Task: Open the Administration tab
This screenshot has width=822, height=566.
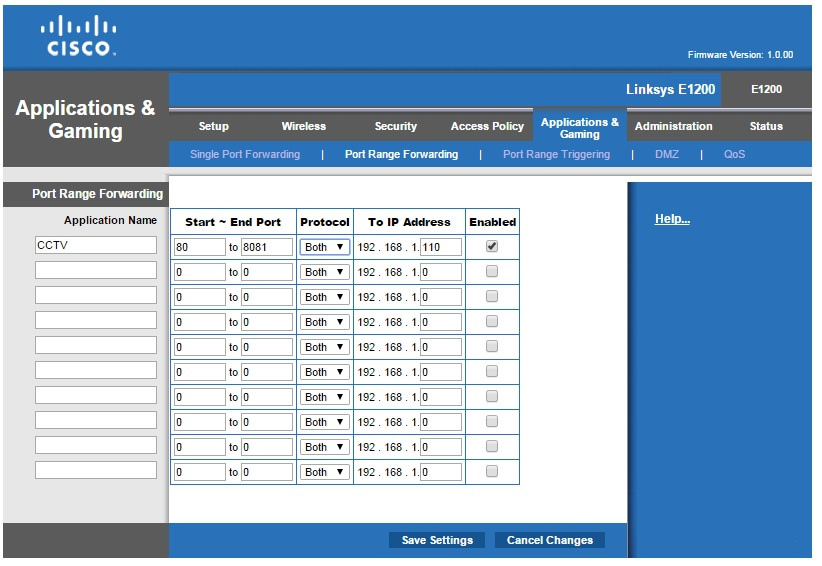Action: click(674, 126)
